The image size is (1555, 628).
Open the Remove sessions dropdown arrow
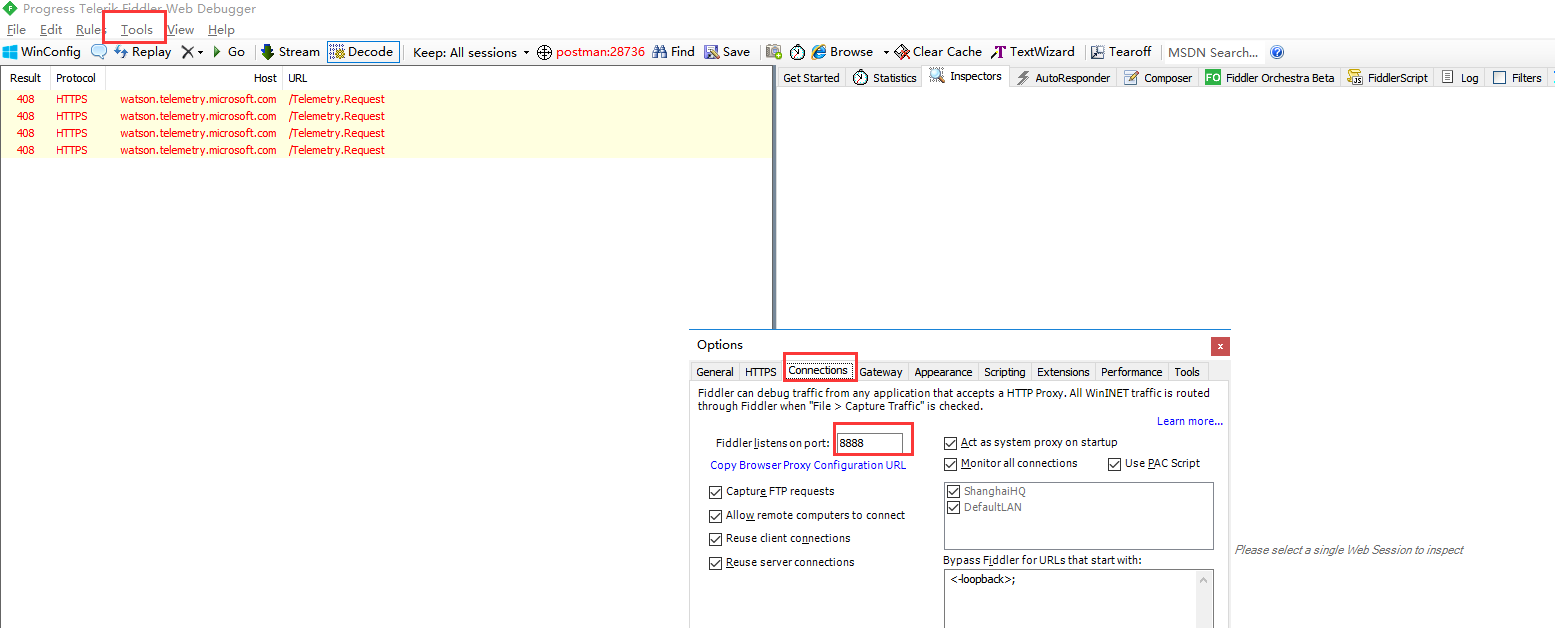coord(200,52)
